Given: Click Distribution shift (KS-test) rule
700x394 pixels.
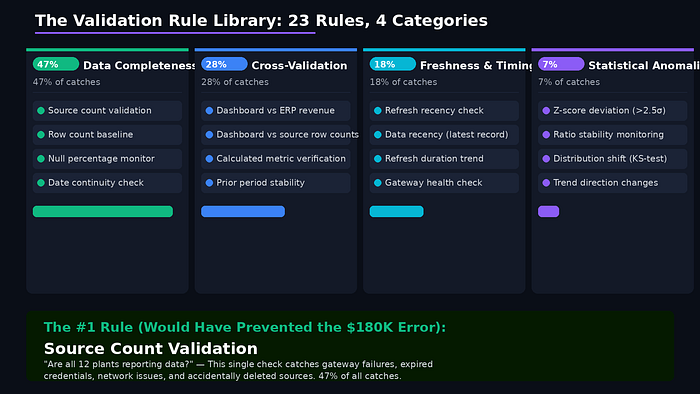Looking at the screenshot, I should tap(612, 159).
